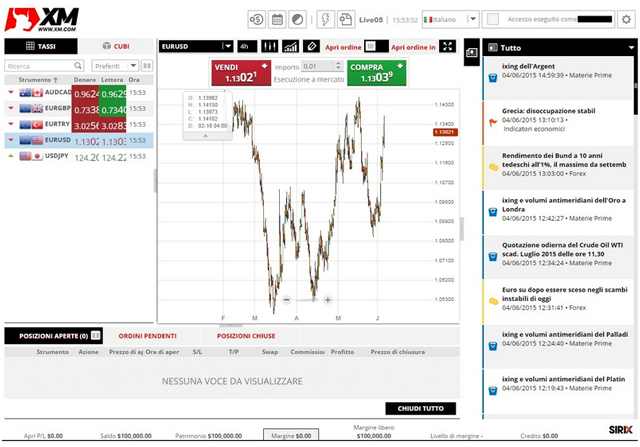Open the chart indicators icon
The image size is (640, 447).
290,46
